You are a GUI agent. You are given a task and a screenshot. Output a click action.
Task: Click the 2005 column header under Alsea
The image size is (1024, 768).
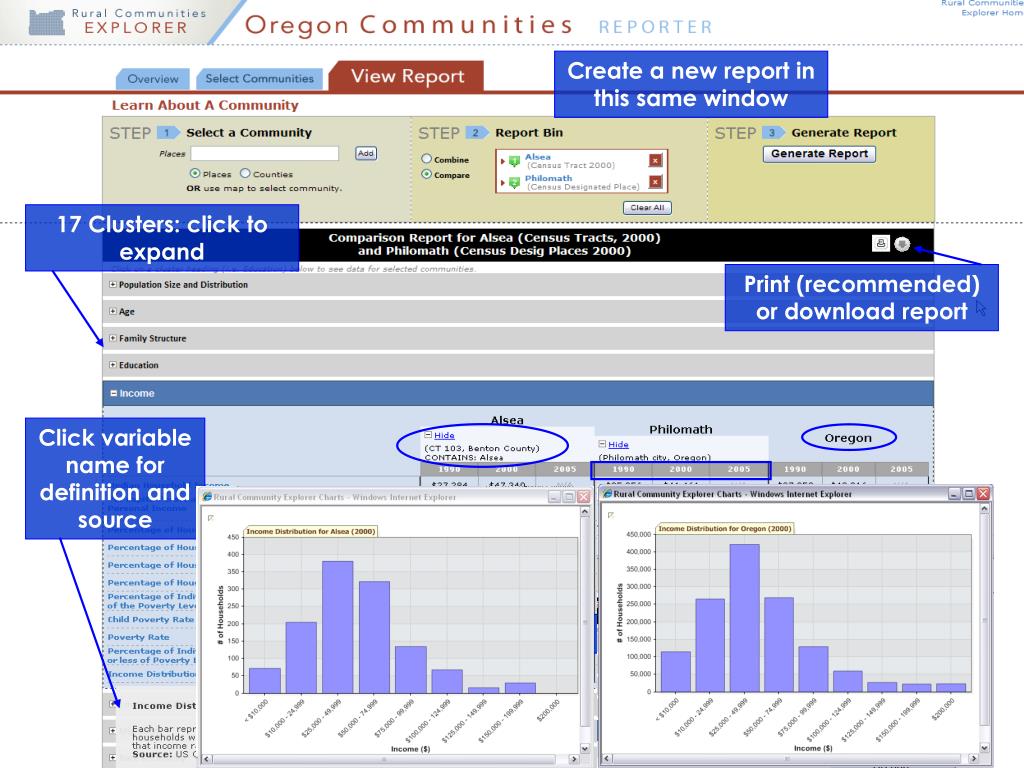(565, 469)
